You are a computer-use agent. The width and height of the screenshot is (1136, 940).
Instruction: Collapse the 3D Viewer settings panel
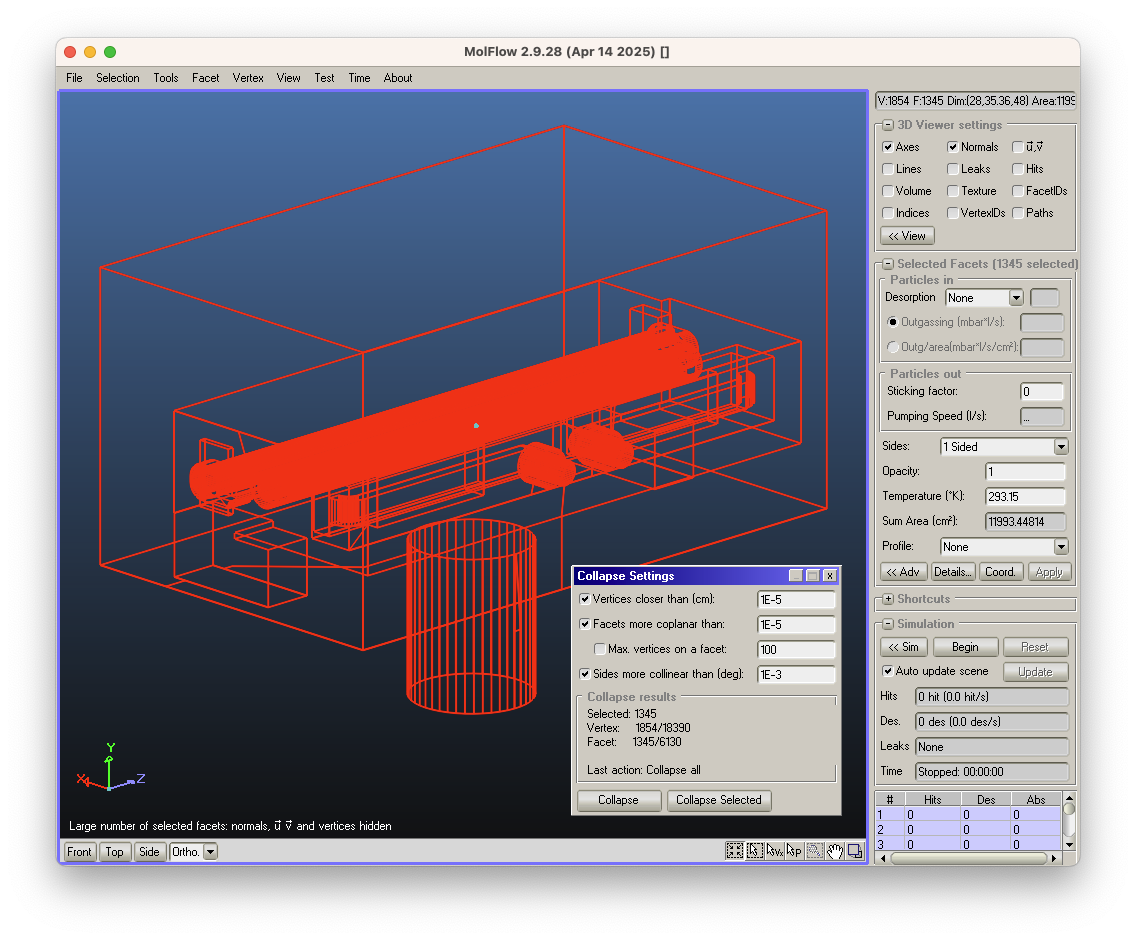[888, 125]
